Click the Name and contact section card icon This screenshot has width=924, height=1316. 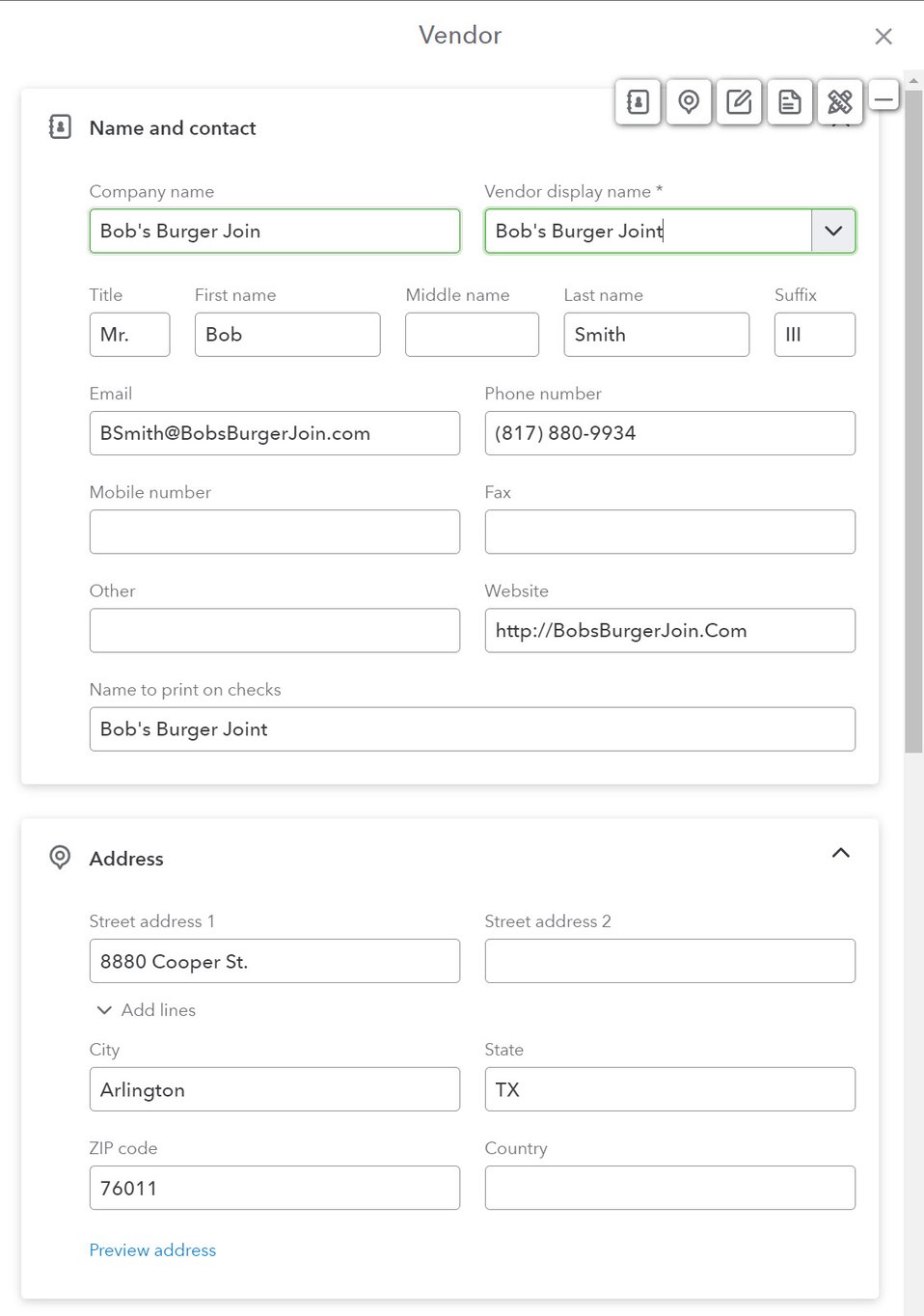click(x=60, y=126)
